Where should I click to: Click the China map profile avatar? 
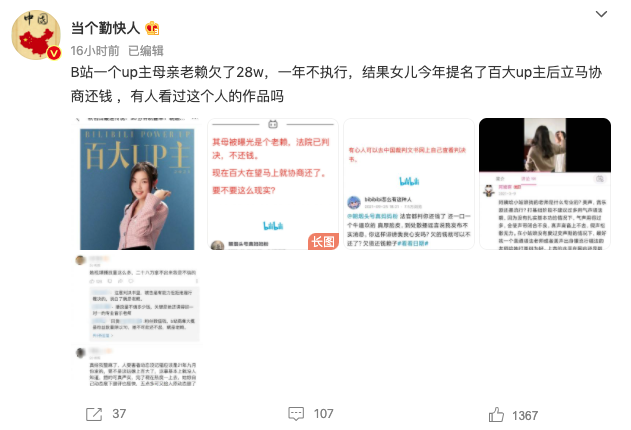click(x=36, y=35)
